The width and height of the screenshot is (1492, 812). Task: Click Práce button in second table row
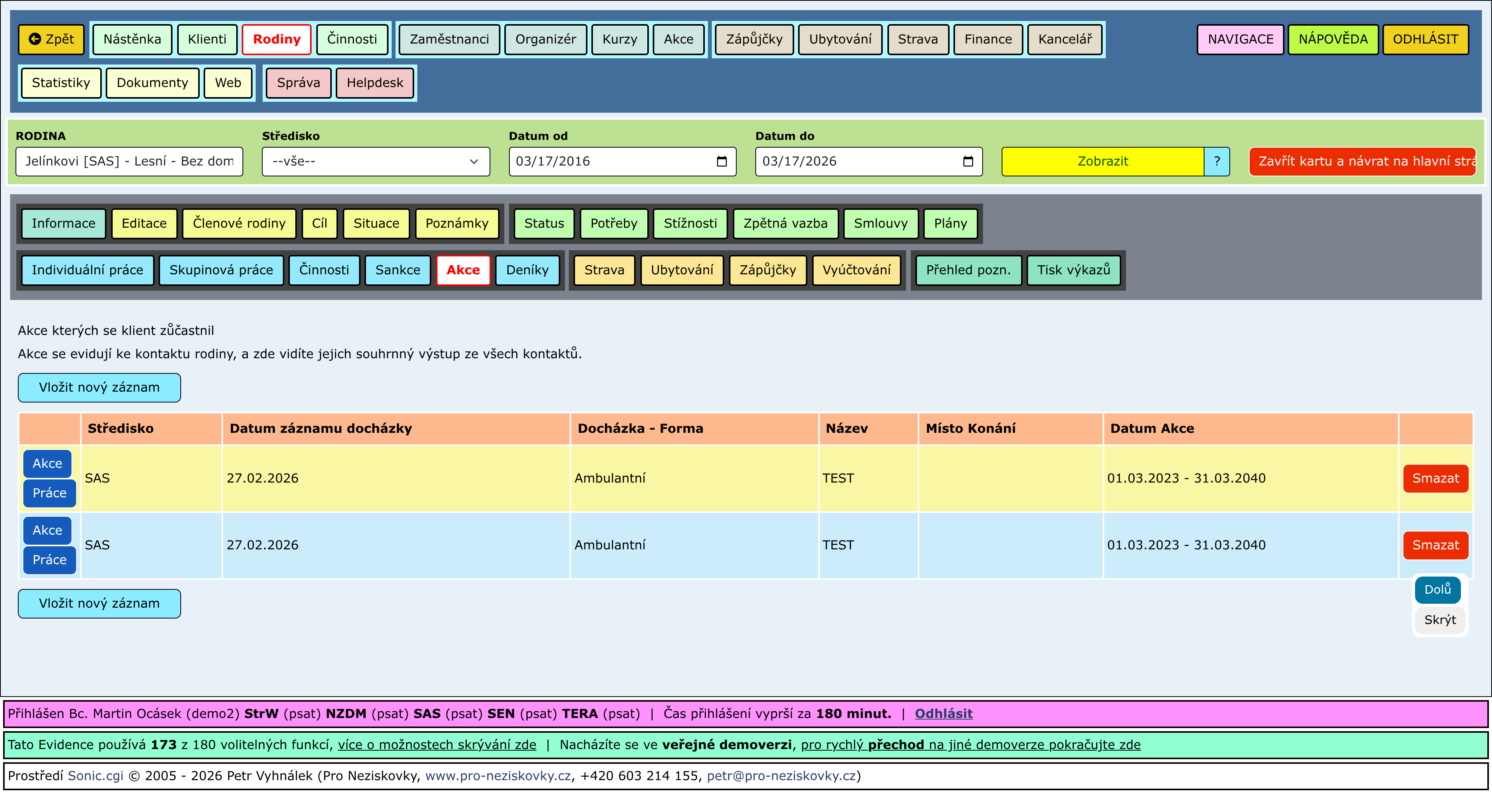click(49, 559)
